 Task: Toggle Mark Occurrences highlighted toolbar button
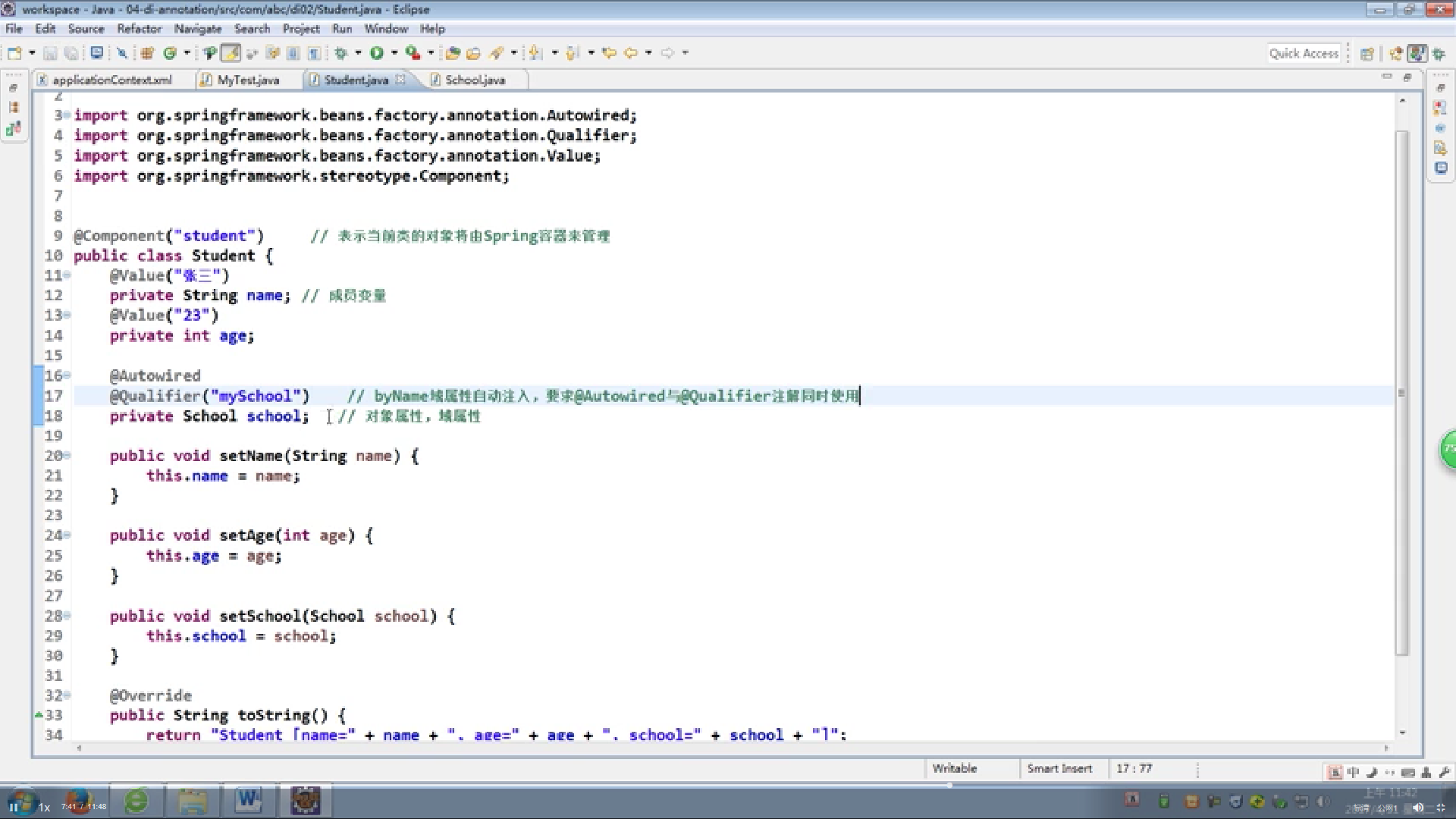(x=231, y=53)
